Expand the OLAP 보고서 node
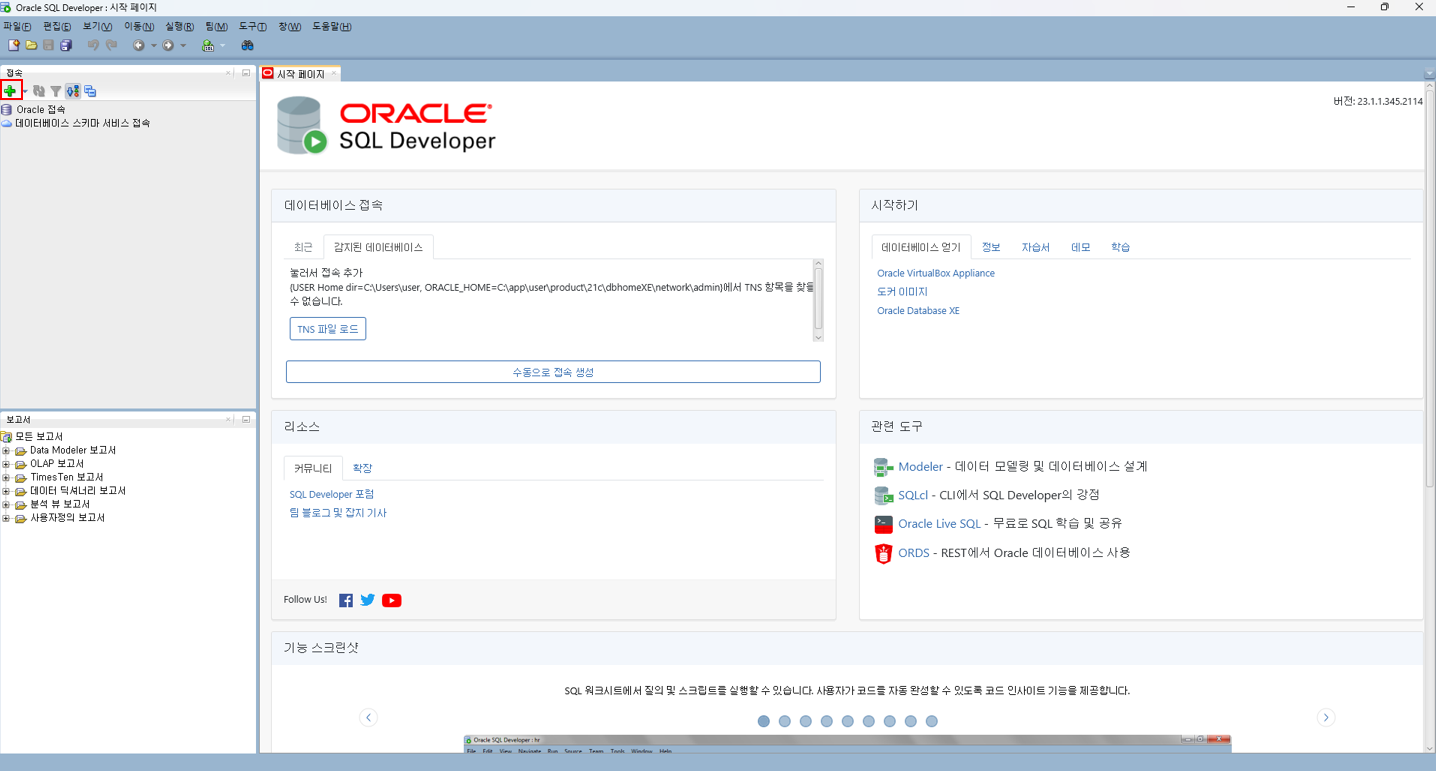 coord(6,464)
